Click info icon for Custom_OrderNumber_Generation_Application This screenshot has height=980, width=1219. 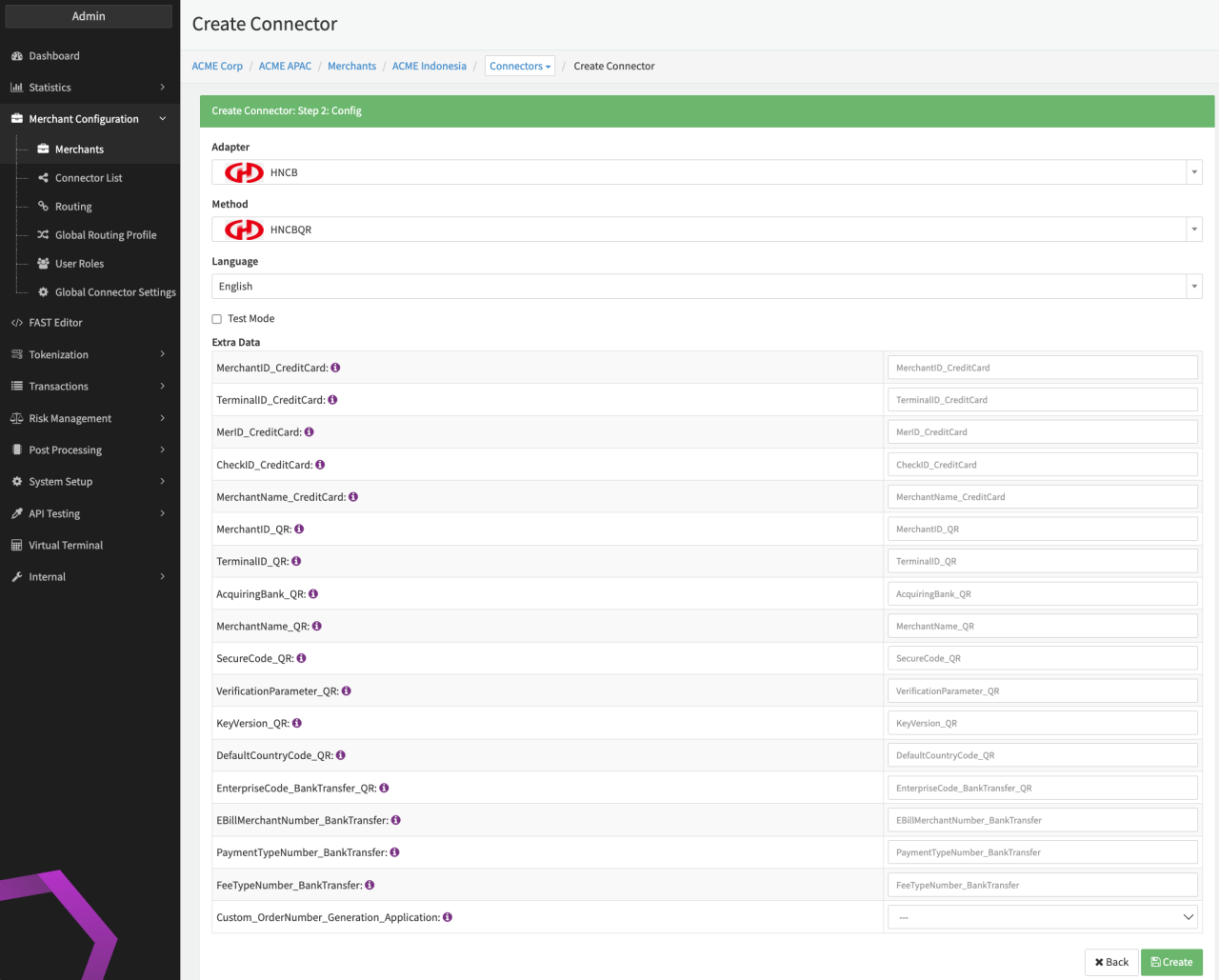tap(448, 917)
